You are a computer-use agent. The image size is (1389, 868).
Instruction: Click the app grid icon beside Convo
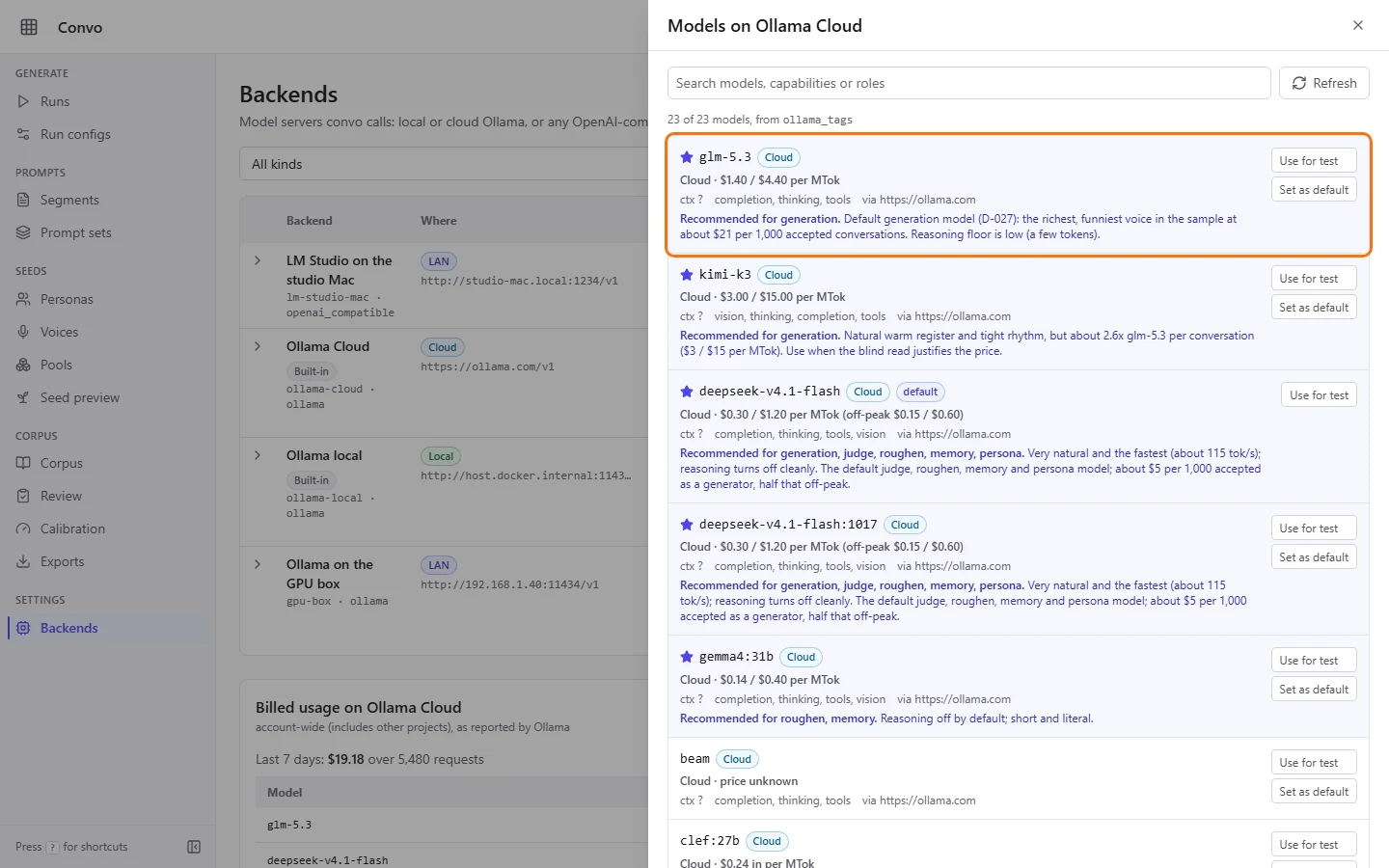29,27
